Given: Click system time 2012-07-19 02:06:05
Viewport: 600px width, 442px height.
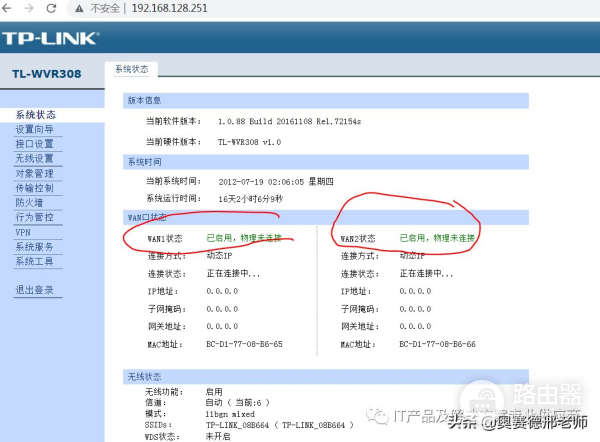Looking at the screenshot, I should point(276,182).
